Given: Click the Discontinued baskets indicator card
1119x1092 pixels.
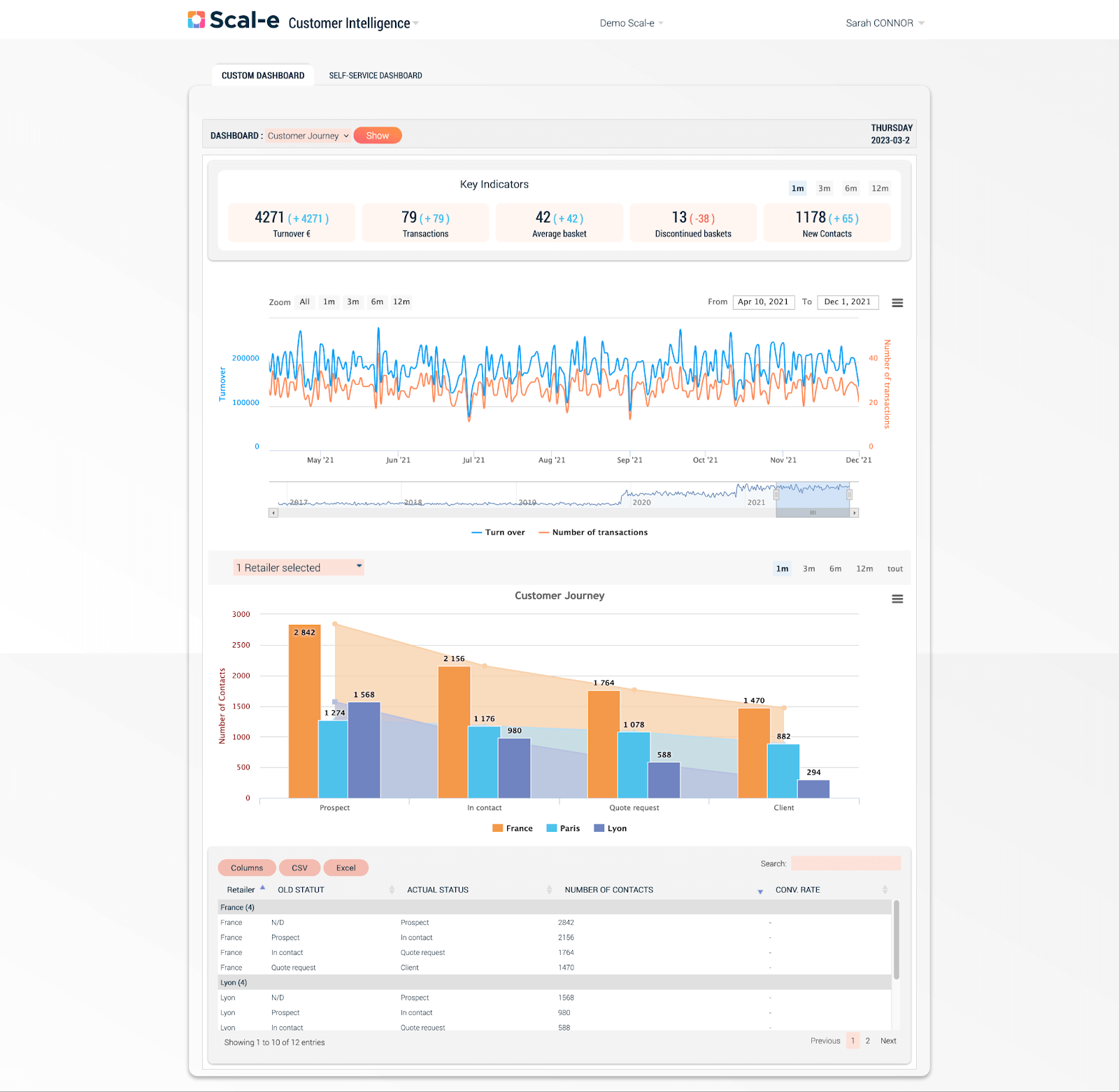Looking at the screenshot, I should [693, 223].
